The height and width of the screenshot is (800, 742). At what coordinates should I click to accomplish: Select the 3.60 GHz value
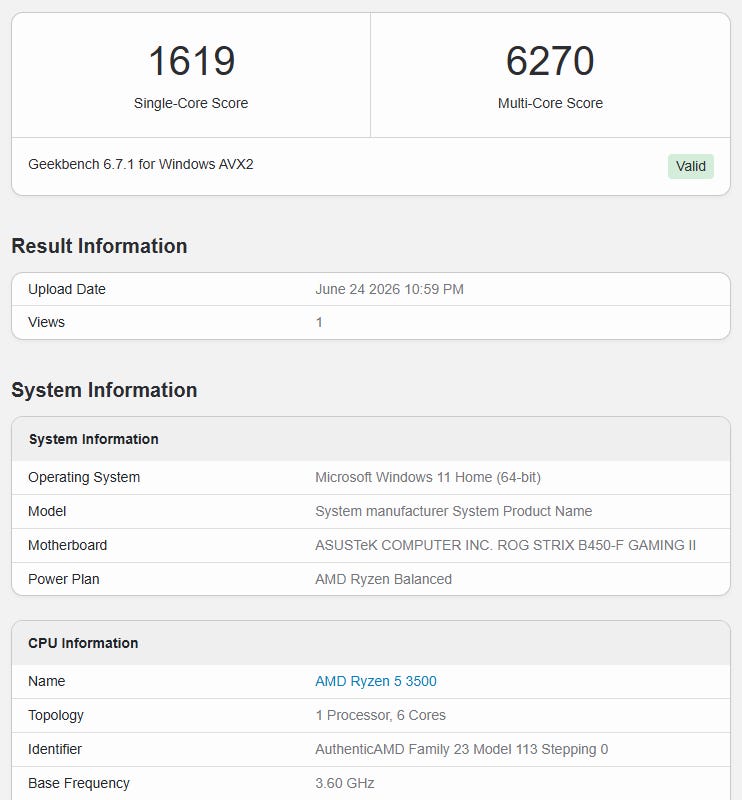344,783
